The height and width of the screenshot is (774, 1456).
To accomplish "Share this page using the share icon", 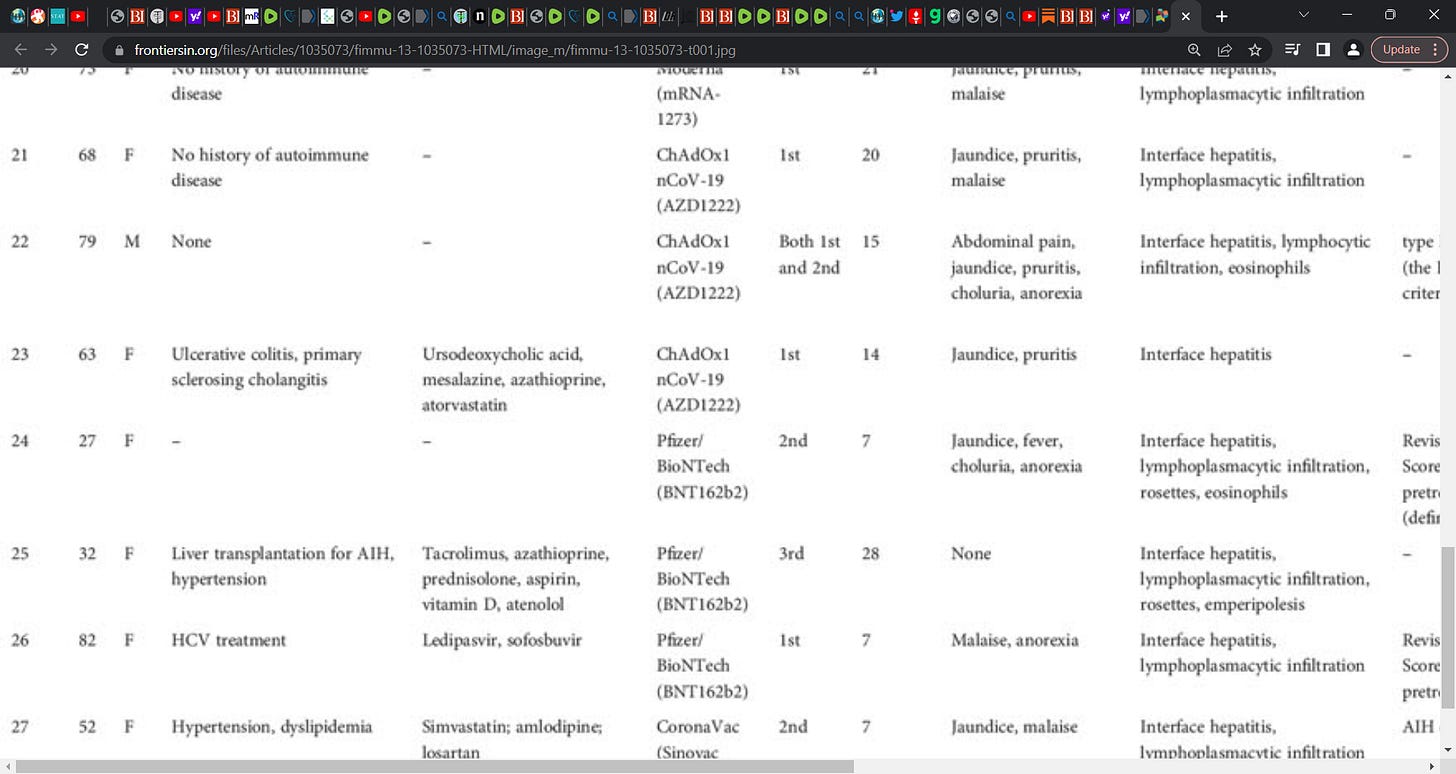I will click(1224, 50).
